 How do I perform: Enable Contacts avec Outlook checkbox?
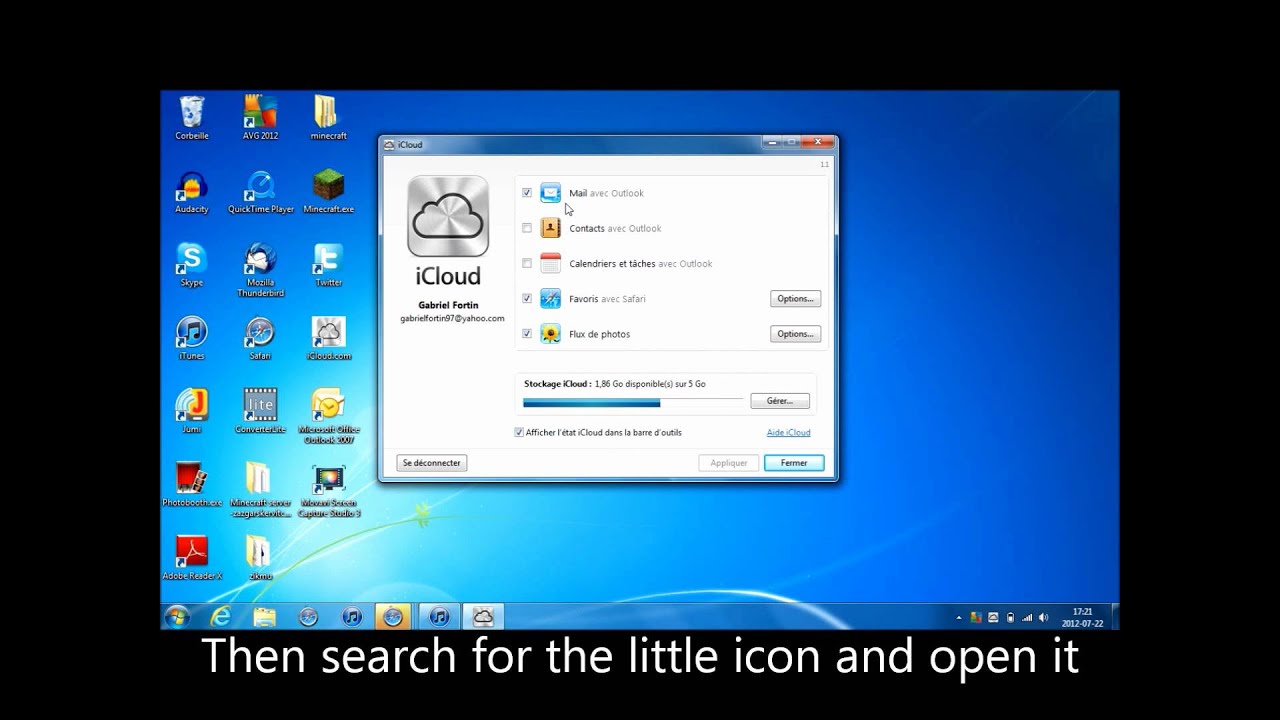point(527,228)
